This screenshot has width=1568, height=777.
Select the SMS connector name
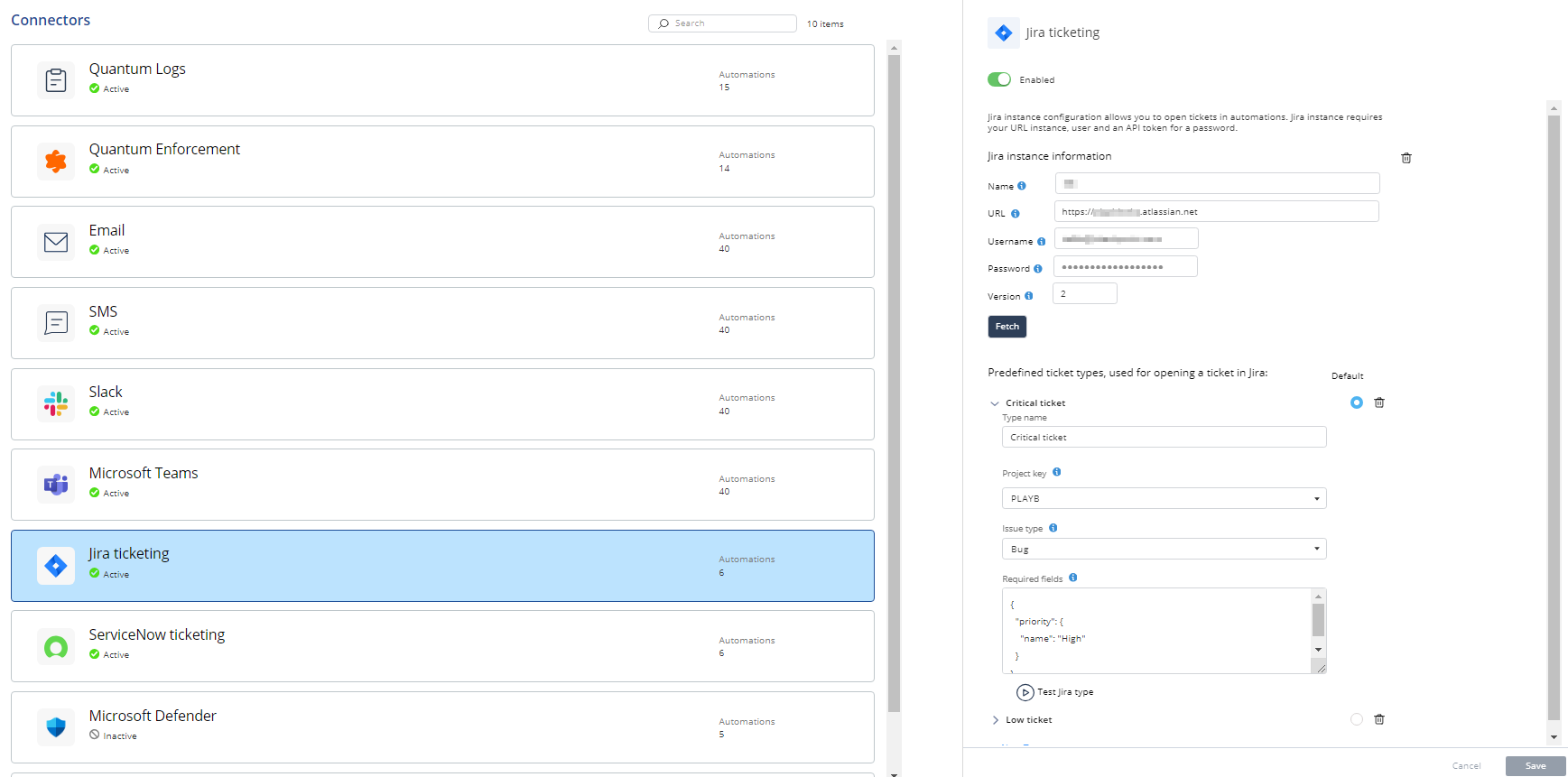[x=103, y=311]
